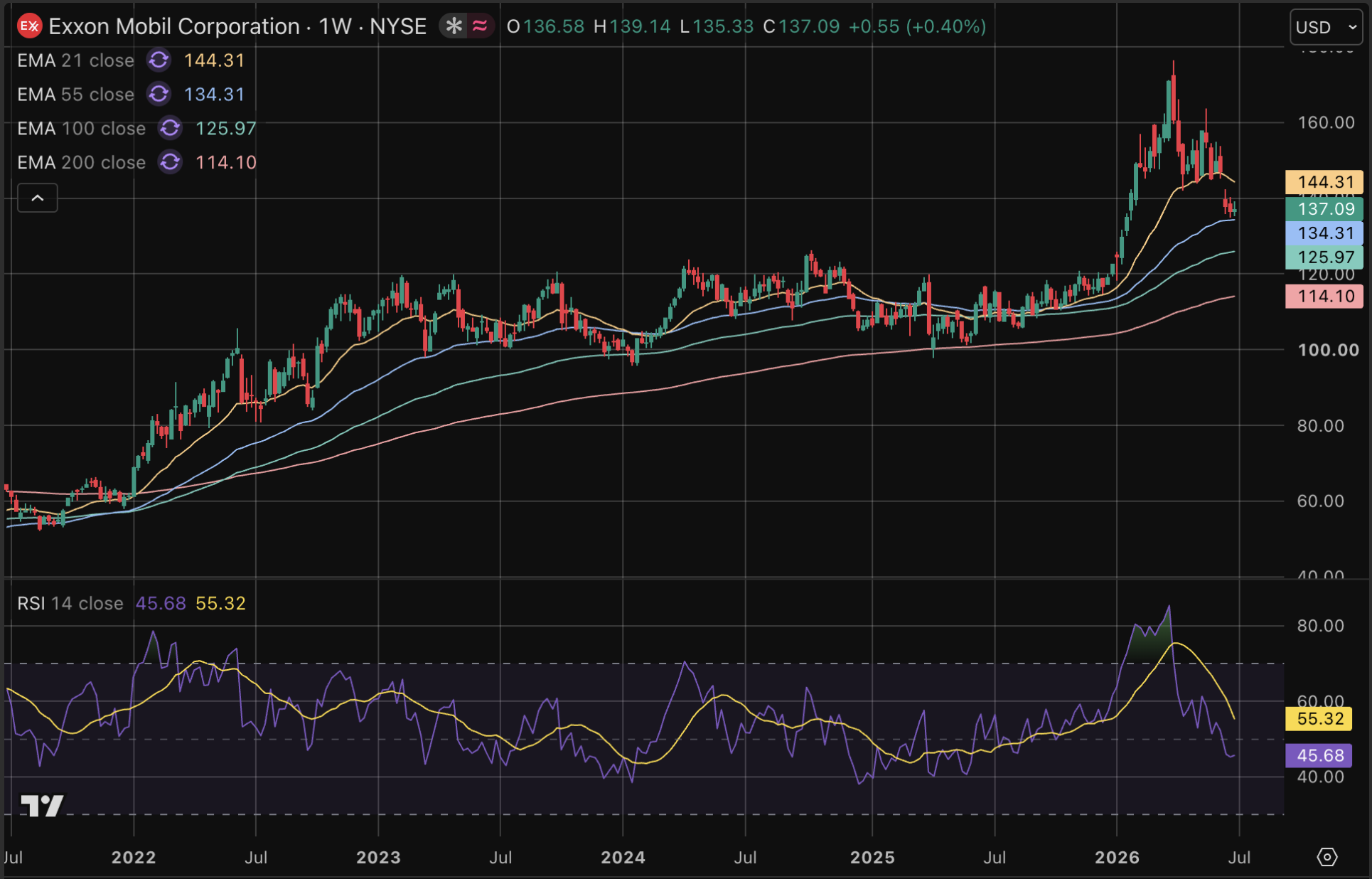Click the asterisk icon next to NYSE
Image resolution: width=1372 pixels, height=879 pixels.
pyautogui.click(x=454, y=26)
